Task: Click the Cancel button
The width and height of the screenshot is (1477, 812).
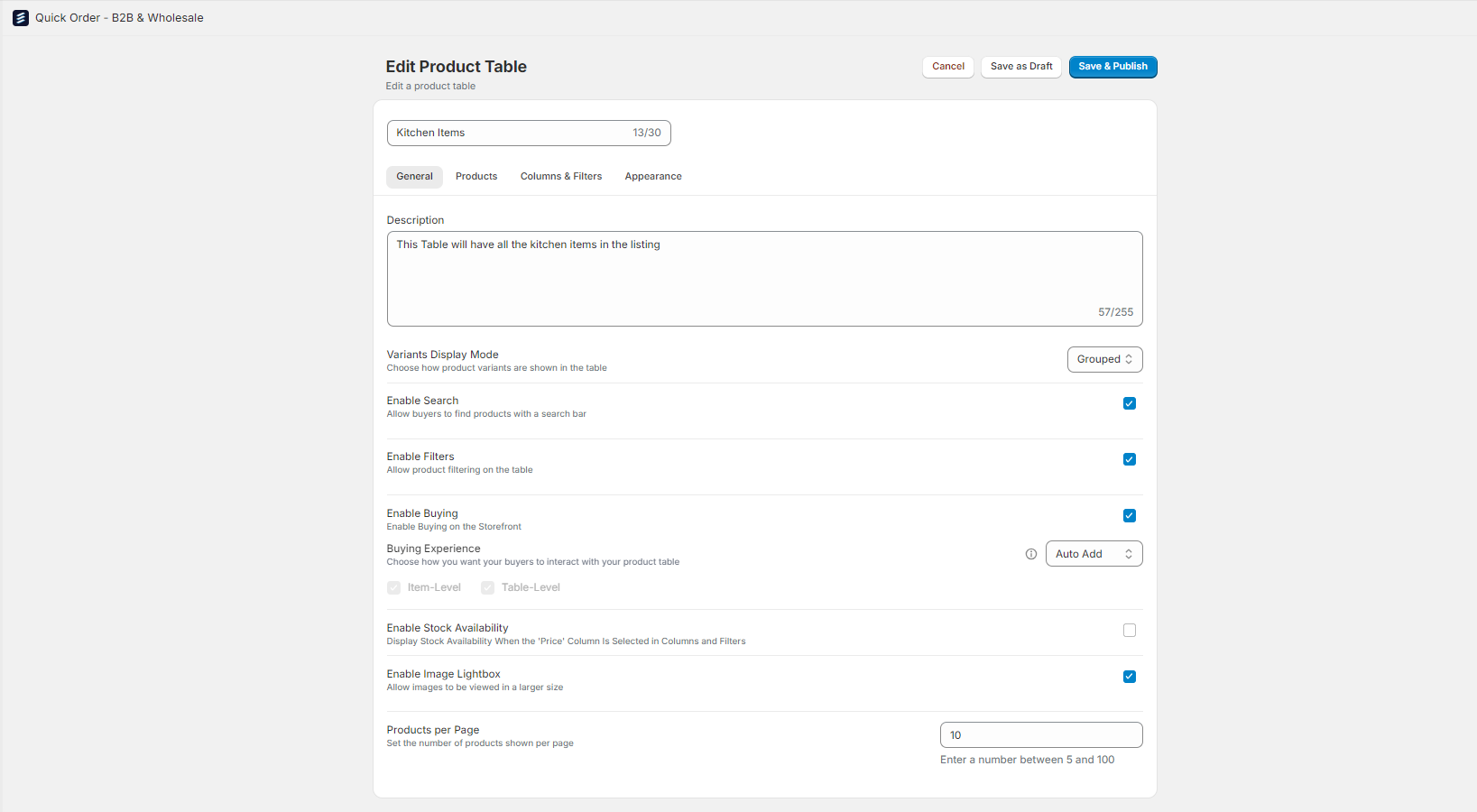Action: 948,67
